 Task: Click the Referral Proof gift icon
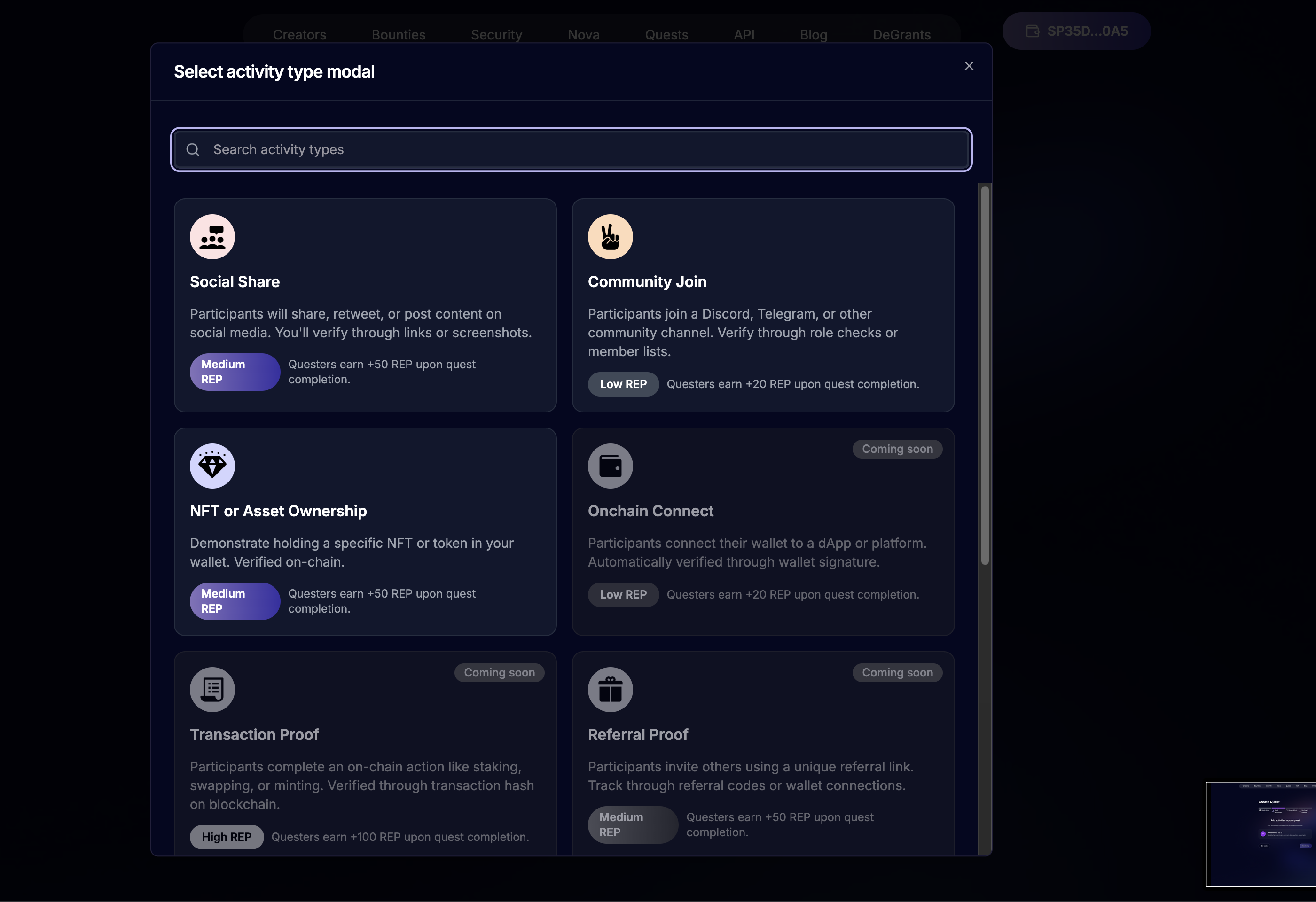(x=610, y=690)
